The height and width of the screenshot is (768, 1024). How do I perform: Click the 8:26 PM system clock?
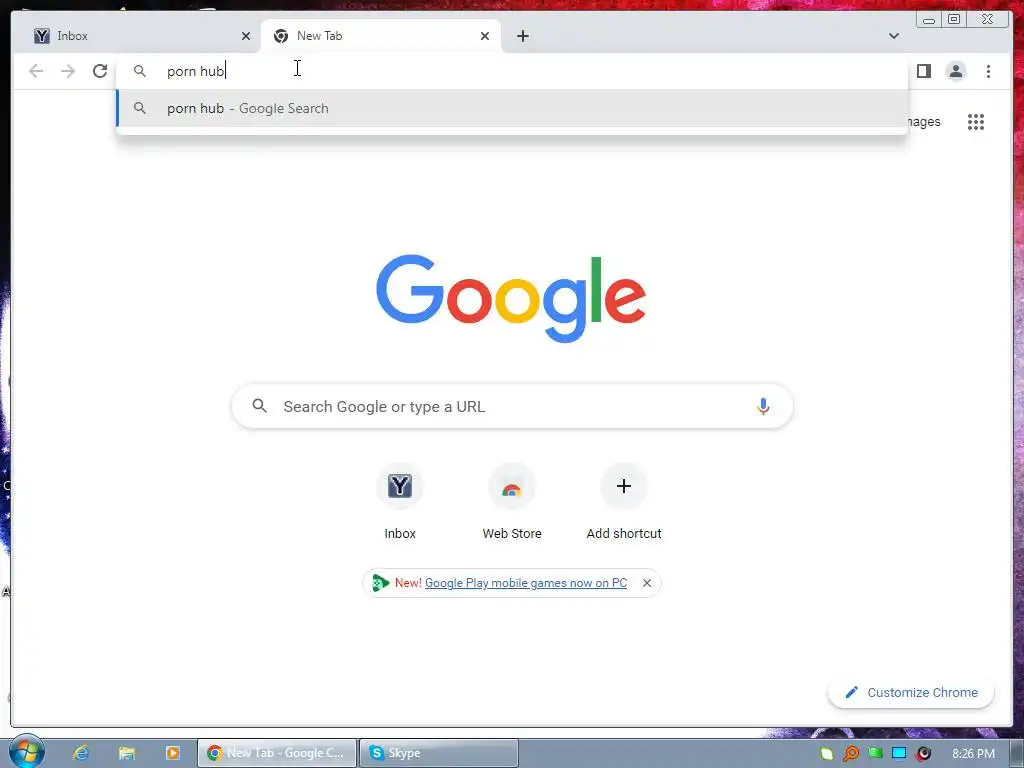pos(973,754)
